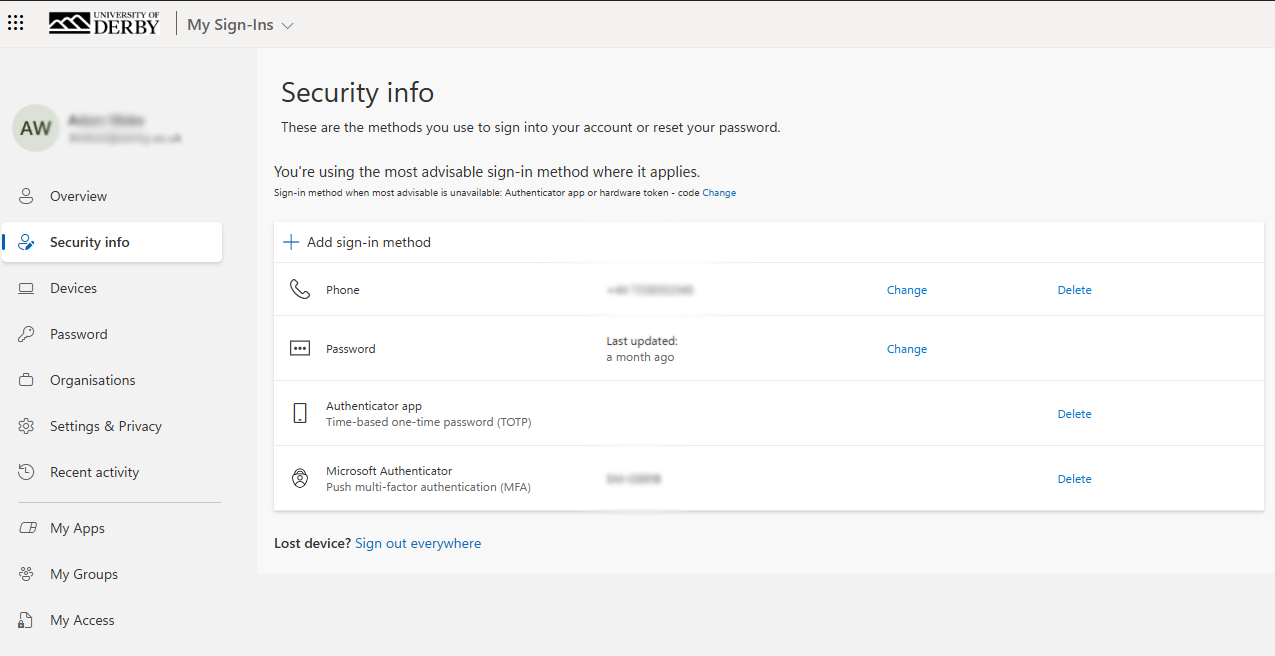Image resolution: width=1275 pixels, height=656 pixels.
Task: Click the Recent activity clock icon
Action: 26,472
